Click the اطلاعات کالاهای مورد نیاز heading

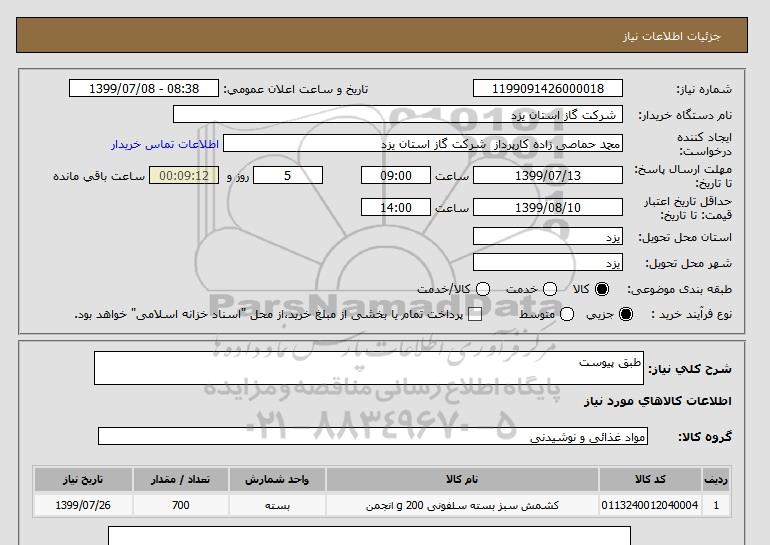(658, 401)
